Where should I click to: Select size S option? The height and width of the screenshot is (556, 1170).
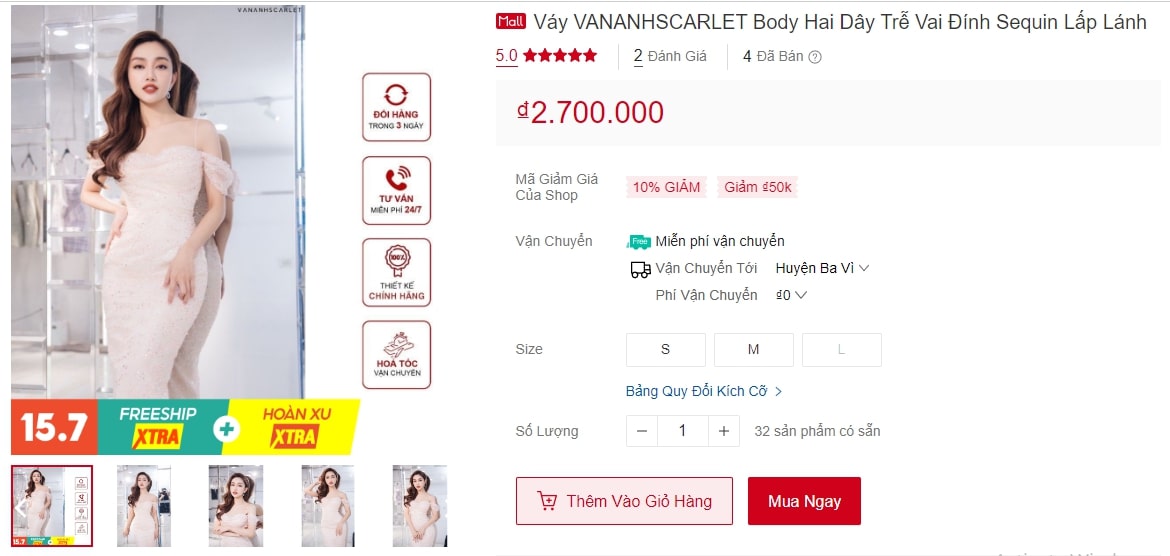(x=666, y=349)
